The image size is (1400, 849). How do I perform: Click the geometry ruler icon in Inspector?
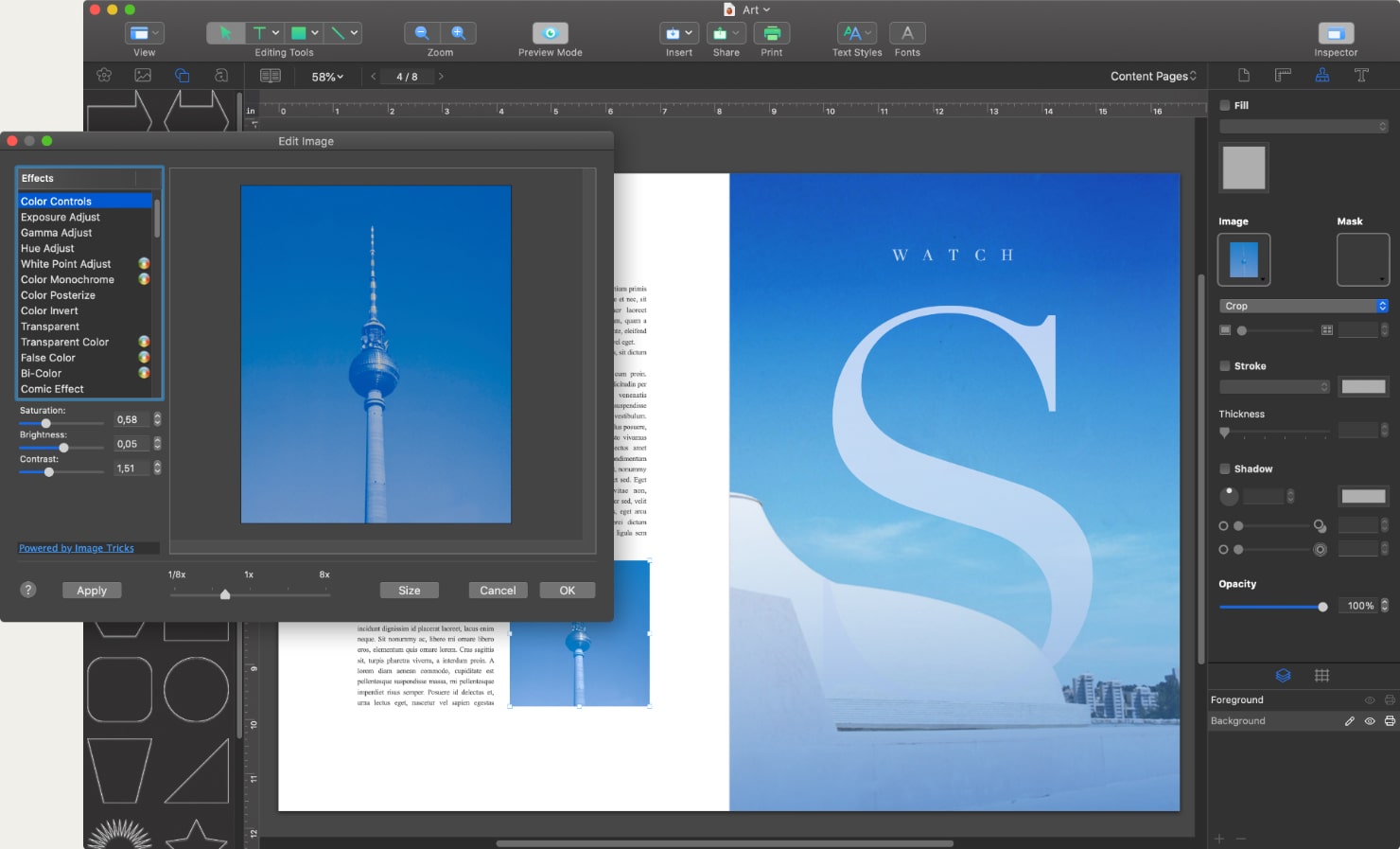1283,75
